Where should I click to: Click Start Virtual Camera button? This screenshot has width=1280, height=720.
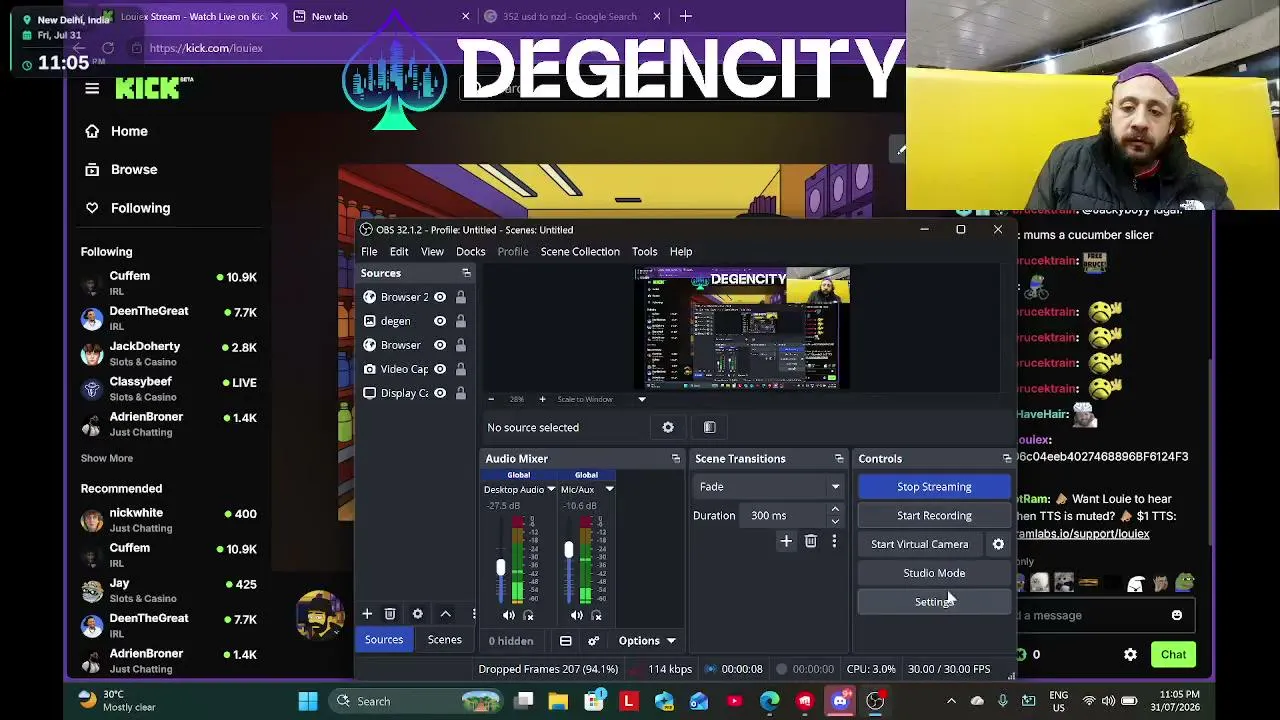[920, 544]
